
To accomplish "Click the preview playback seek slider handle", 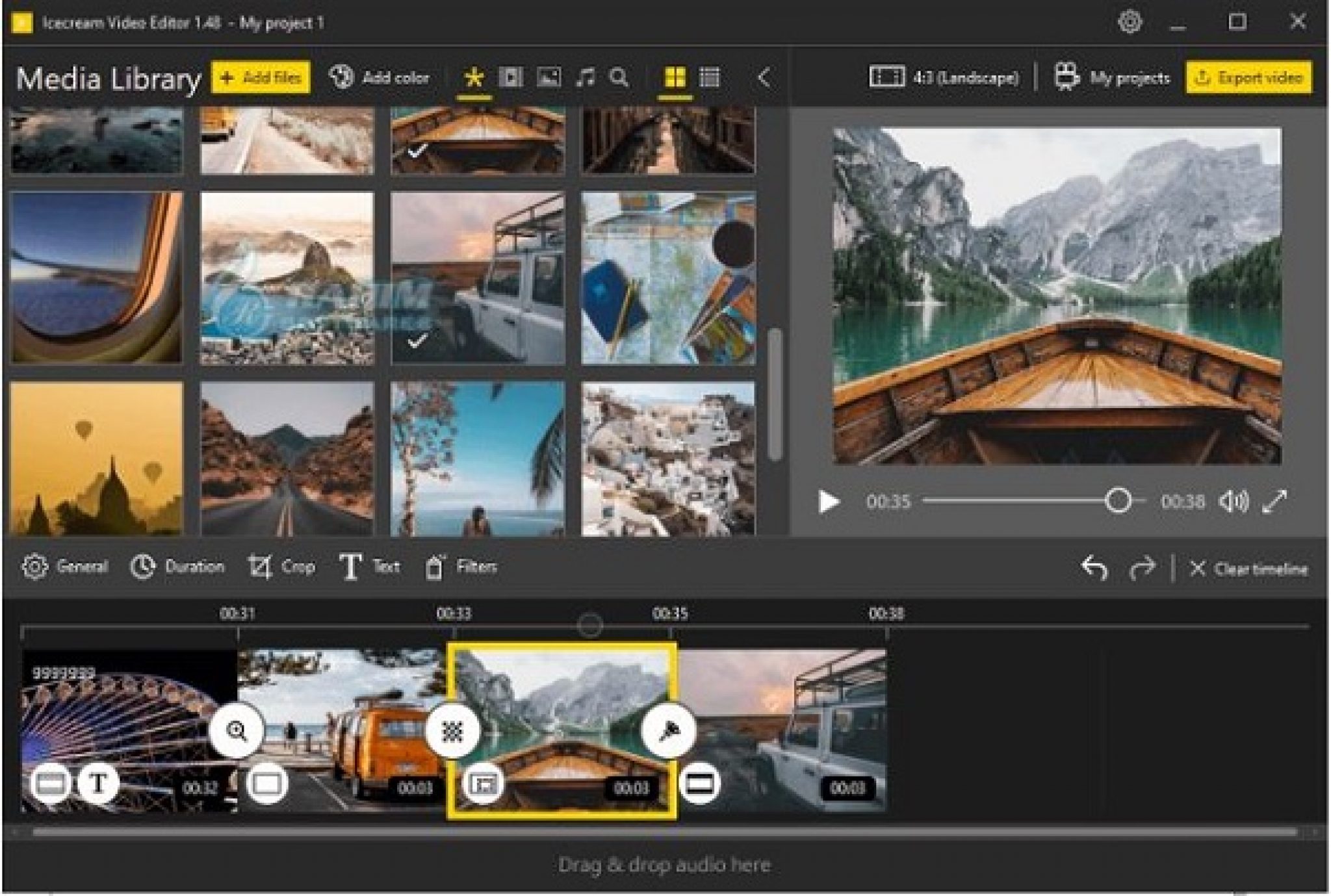I will (1118, 501).
